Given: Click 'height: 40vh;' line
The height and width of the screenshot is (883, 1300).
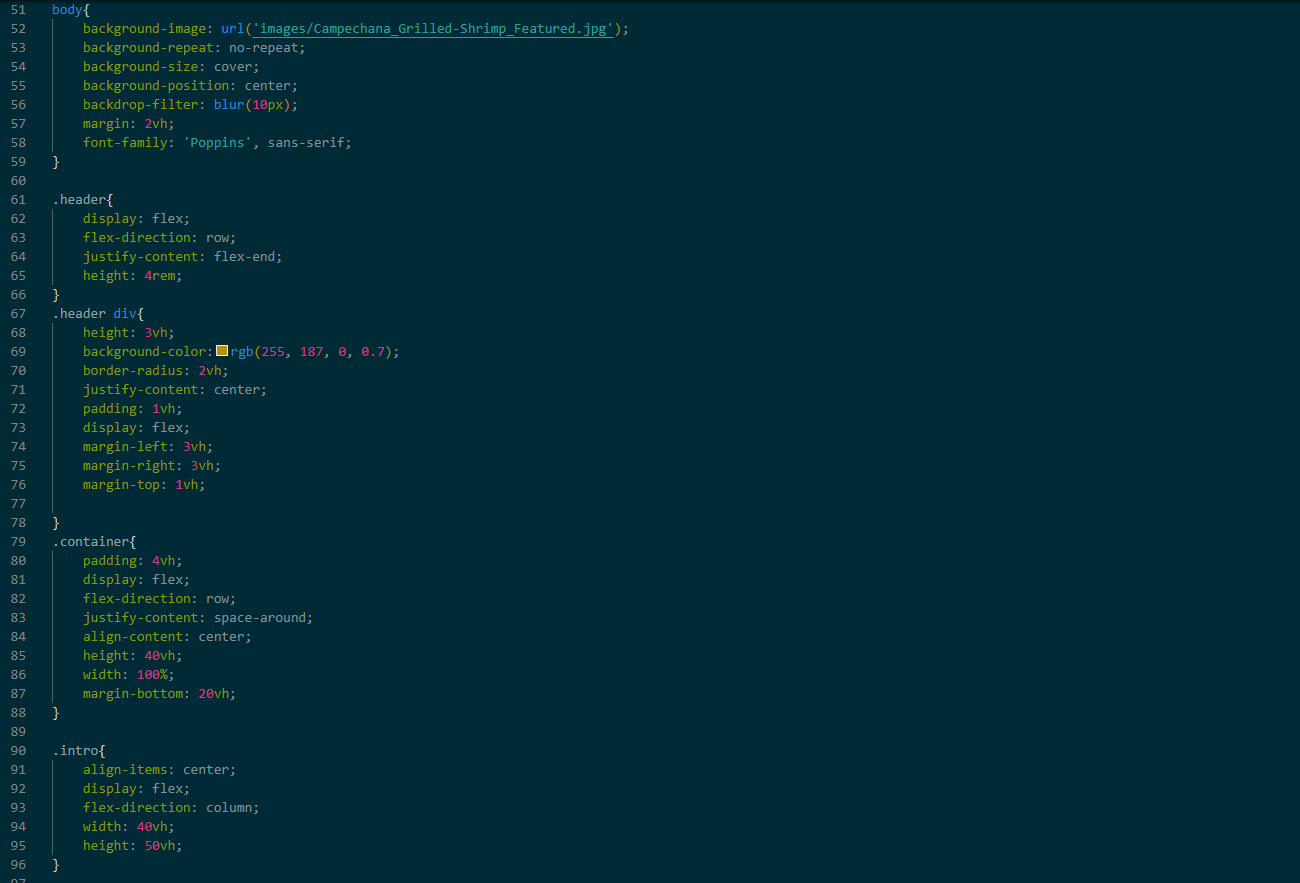Looking at the screenshot, I should (133, 655).
